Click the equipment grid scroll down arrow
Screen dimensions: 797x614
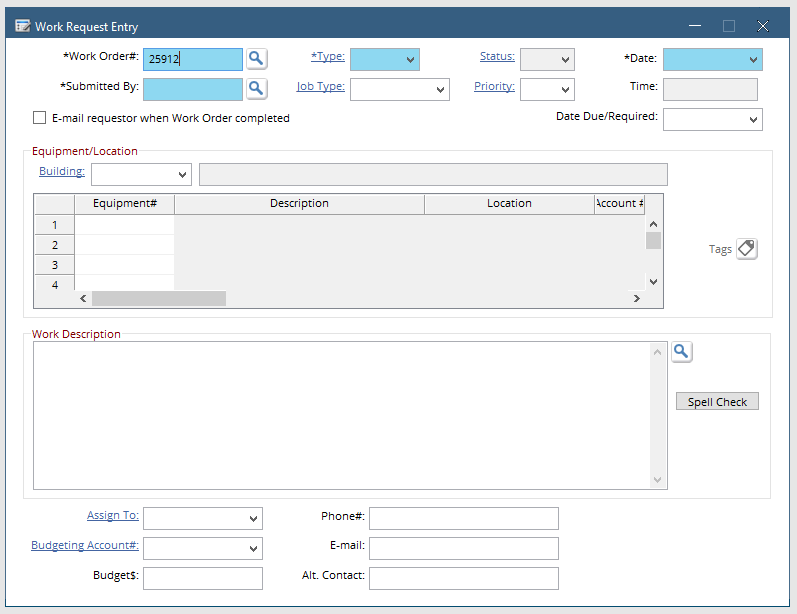point(654,282)
